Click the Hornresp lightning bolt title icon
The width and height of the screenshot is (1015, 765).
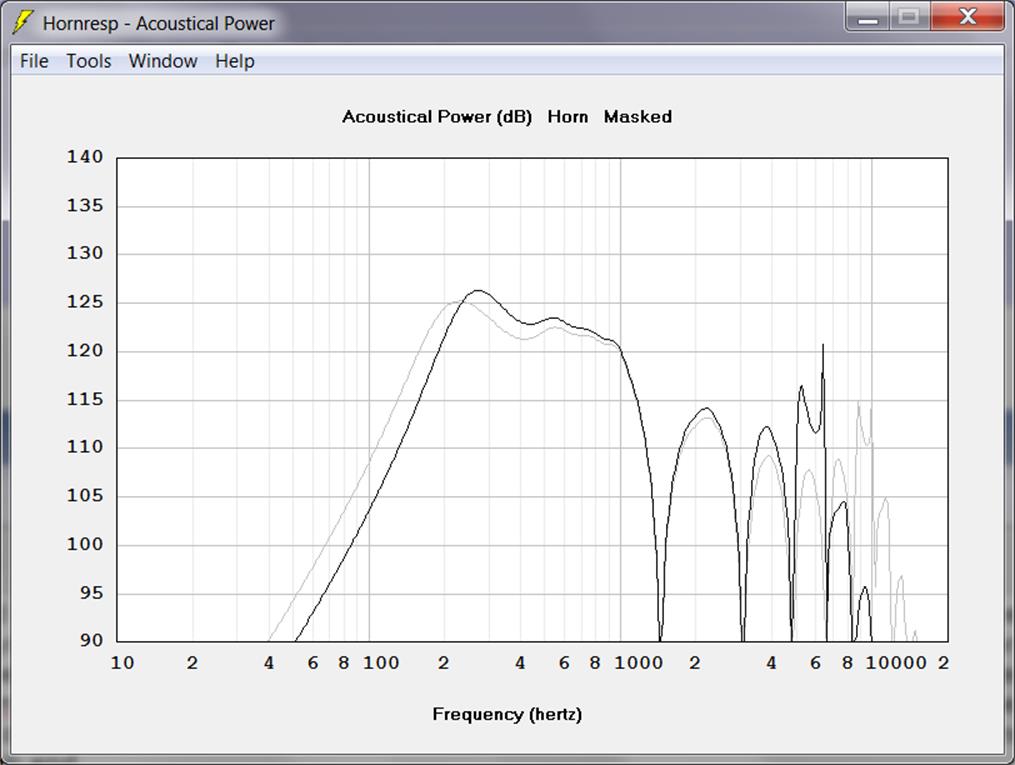23,22
